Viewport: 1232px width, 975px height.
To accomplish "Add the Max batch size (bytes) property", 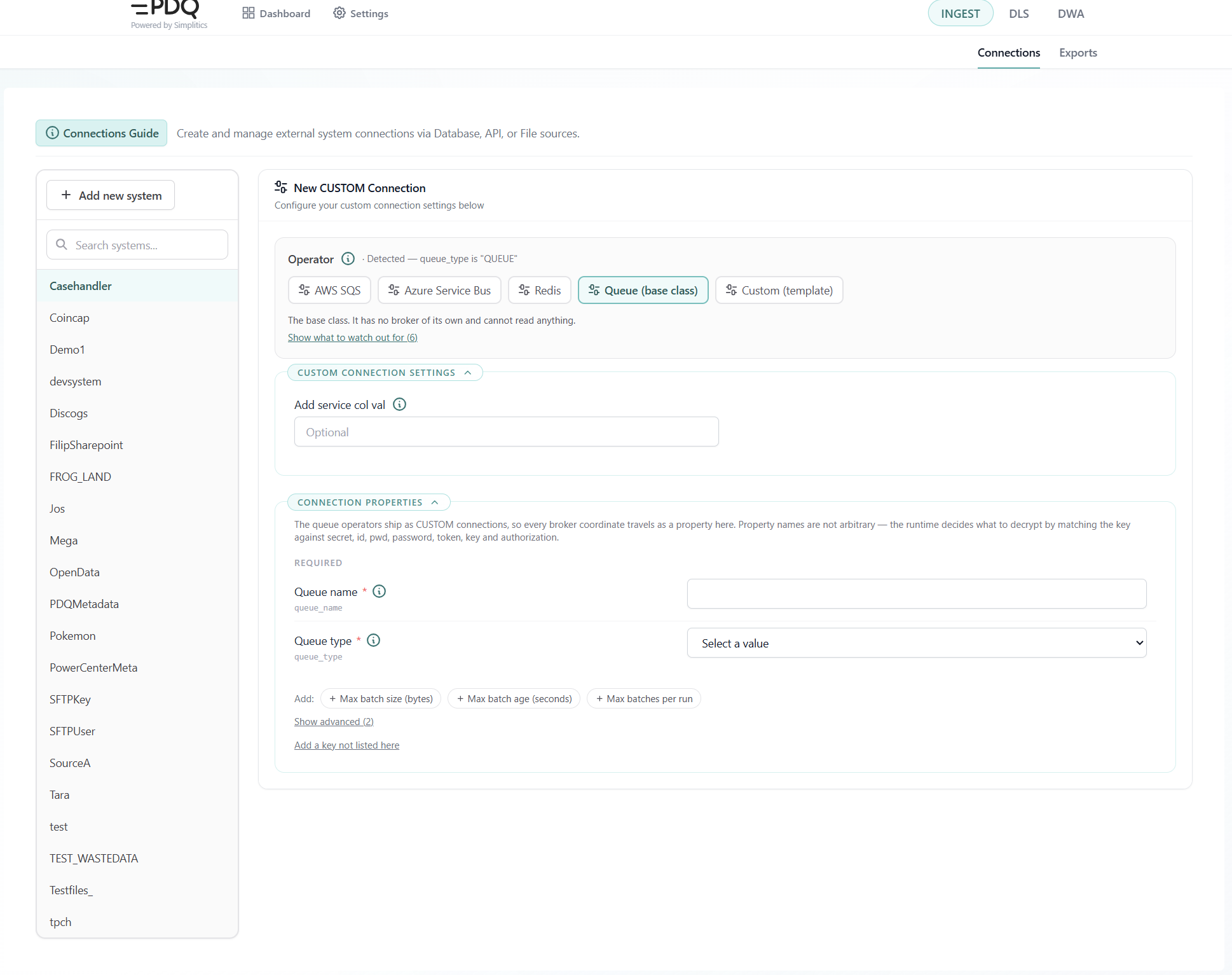I will [381, 698].
